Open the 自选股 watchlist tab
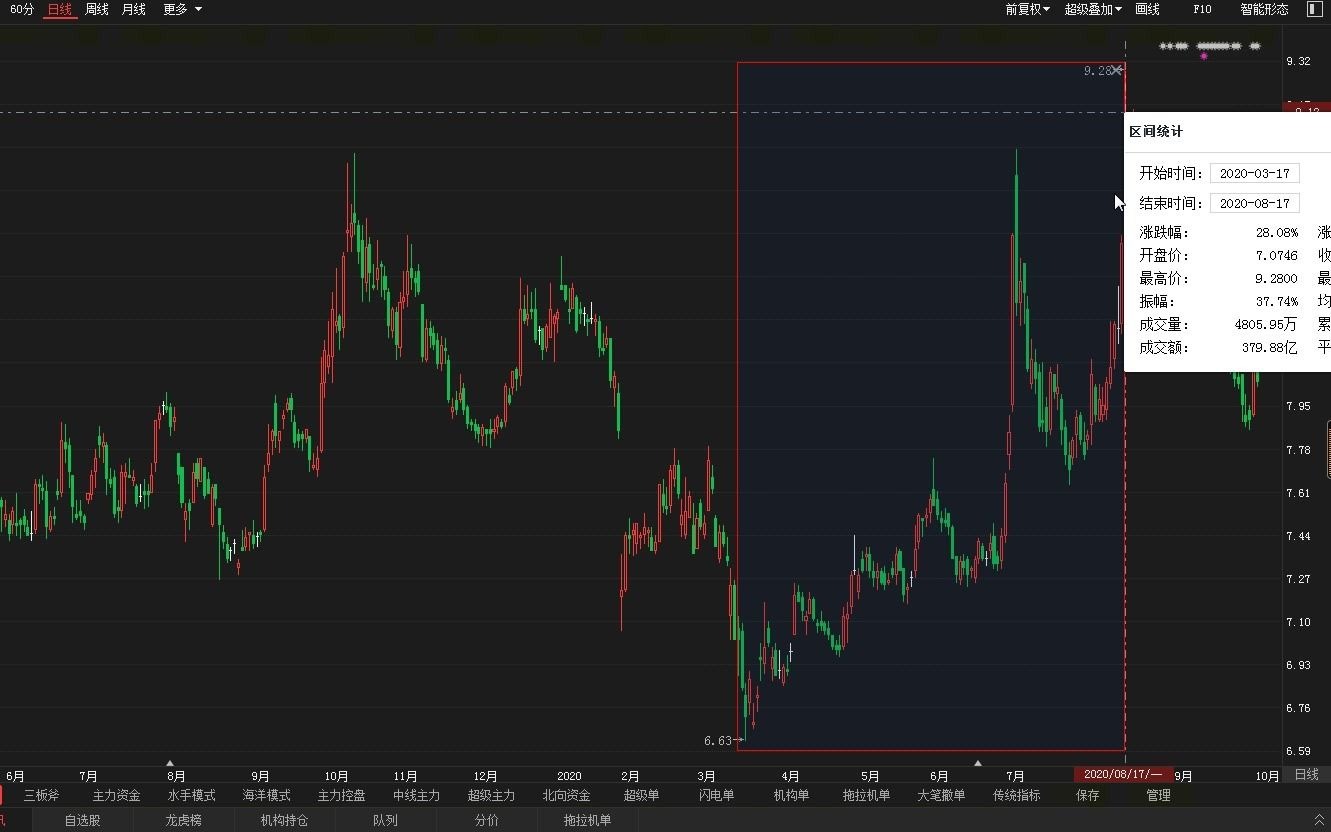 pos(82,820)
